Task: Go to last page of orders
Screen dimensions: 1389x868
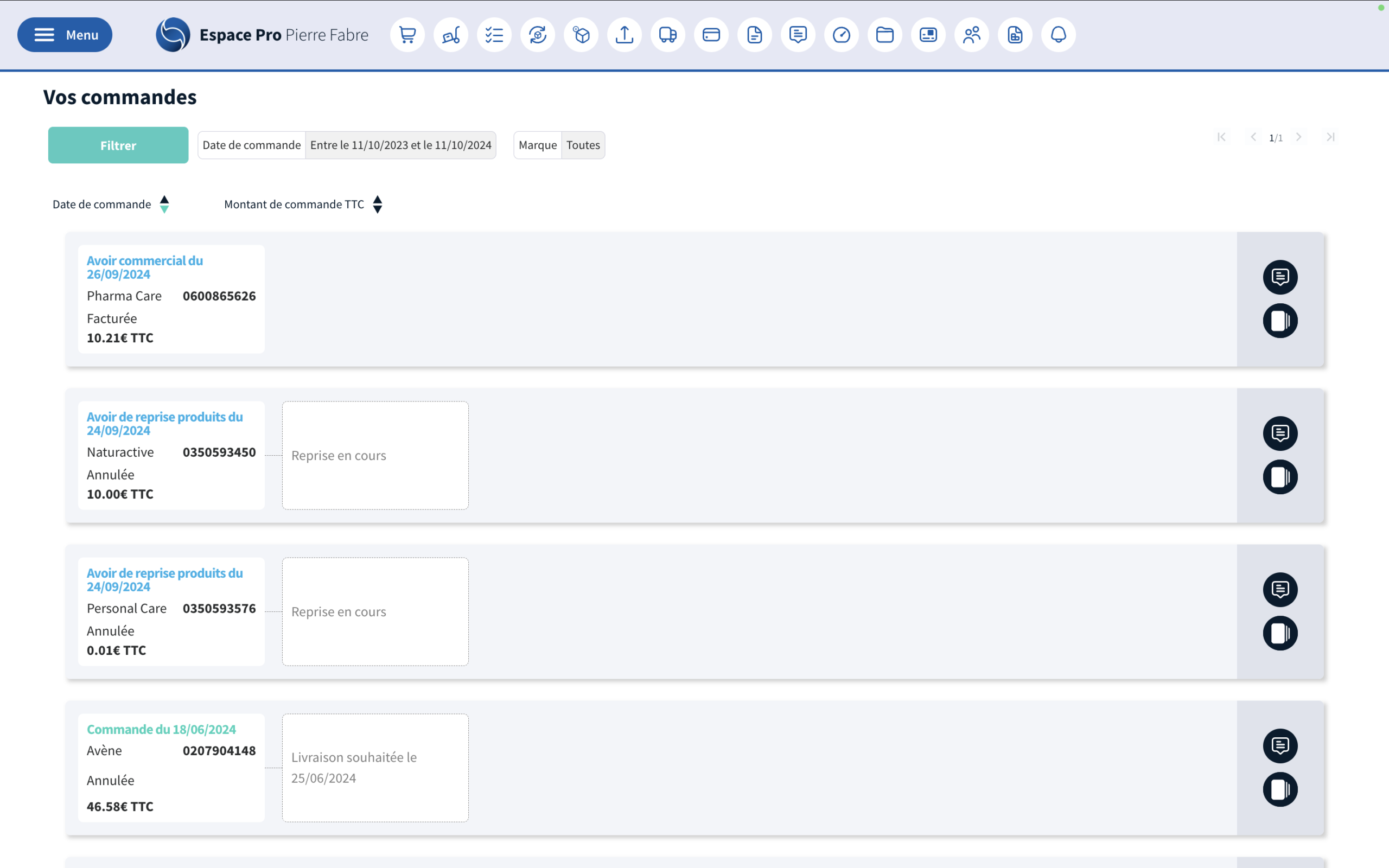Action: pyautogui.click(x=1330, y=137)
